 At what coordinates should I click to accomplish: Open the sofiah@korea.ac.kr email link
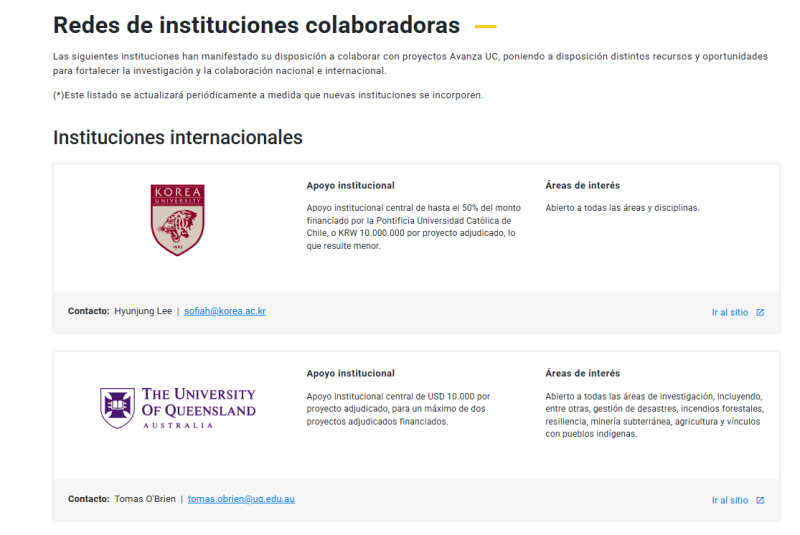[225, 311]
